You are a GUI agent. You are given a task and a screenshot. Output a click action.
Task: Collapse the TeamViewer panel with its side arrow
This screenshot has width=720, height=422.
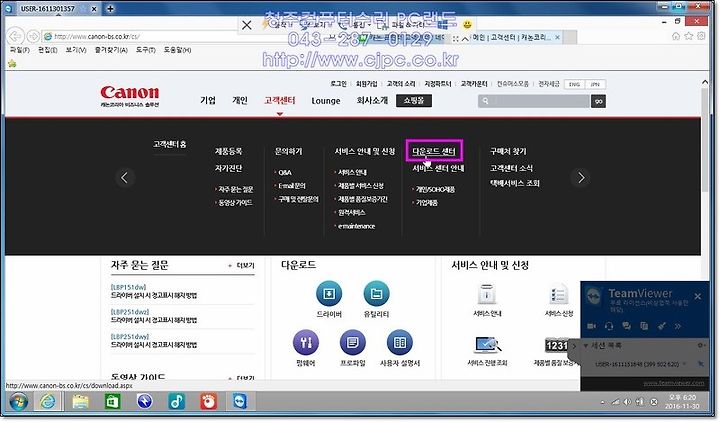tap(574, 346)
